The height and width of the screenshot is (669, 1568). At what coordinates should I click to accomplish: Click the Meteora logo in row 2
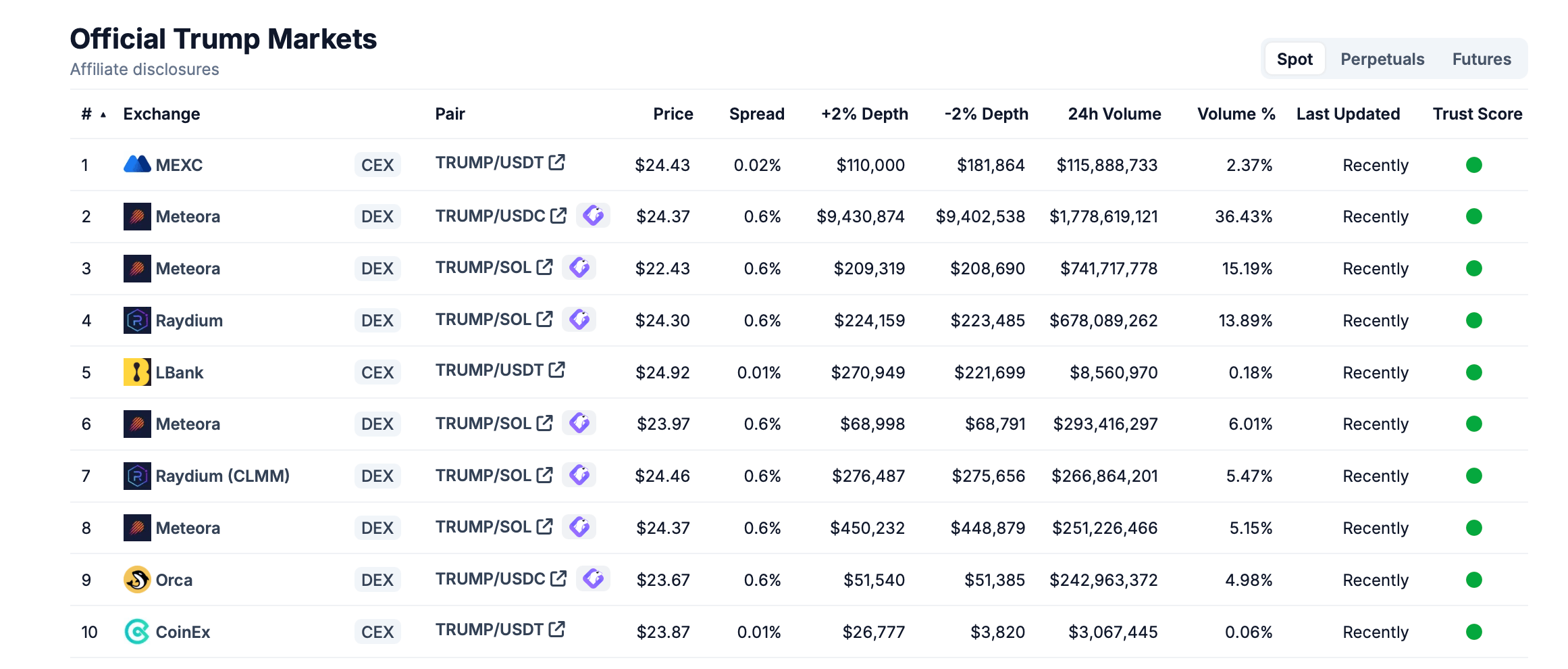pyautogui.click(x=137, y=216)
